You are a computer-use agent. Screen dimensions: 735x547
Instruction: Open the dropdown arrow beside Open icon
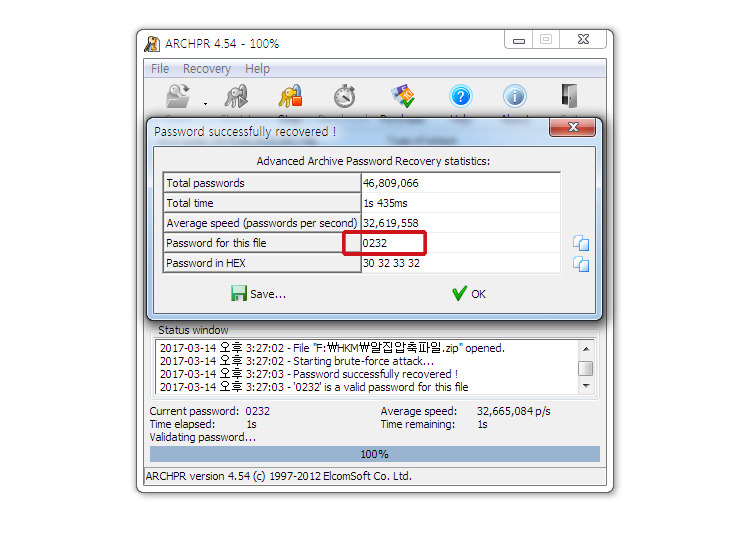click(205, 104)
